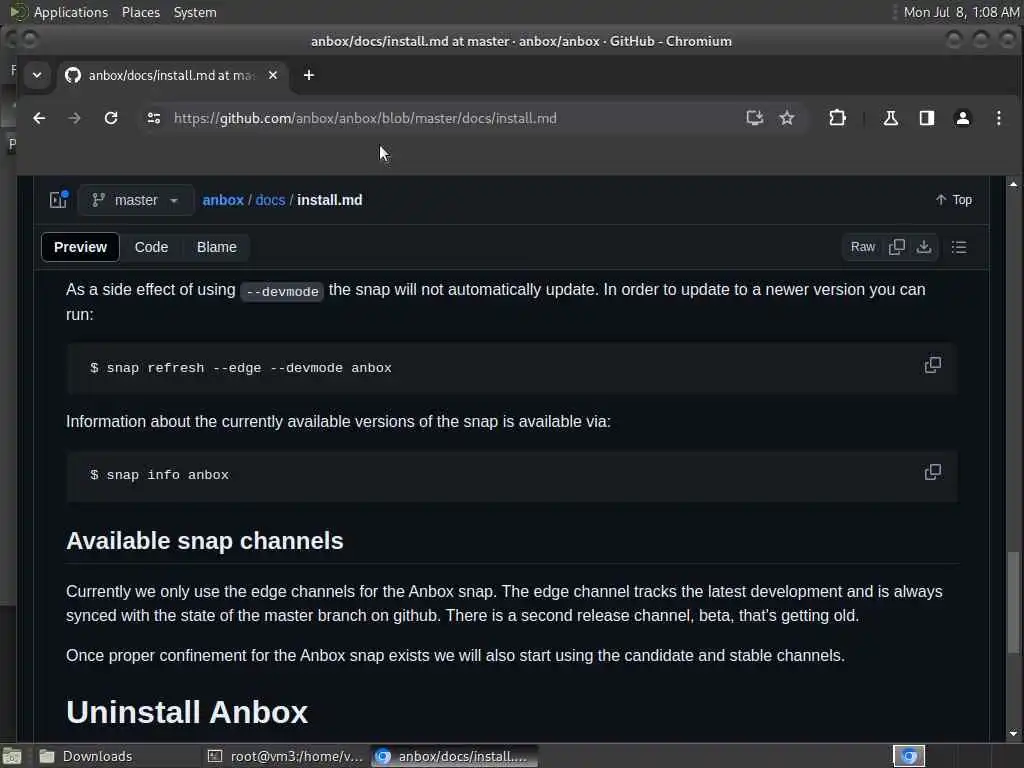Click the "$ snap info anbox" code text
The image size is (1024, 768).
coord(159,475)
